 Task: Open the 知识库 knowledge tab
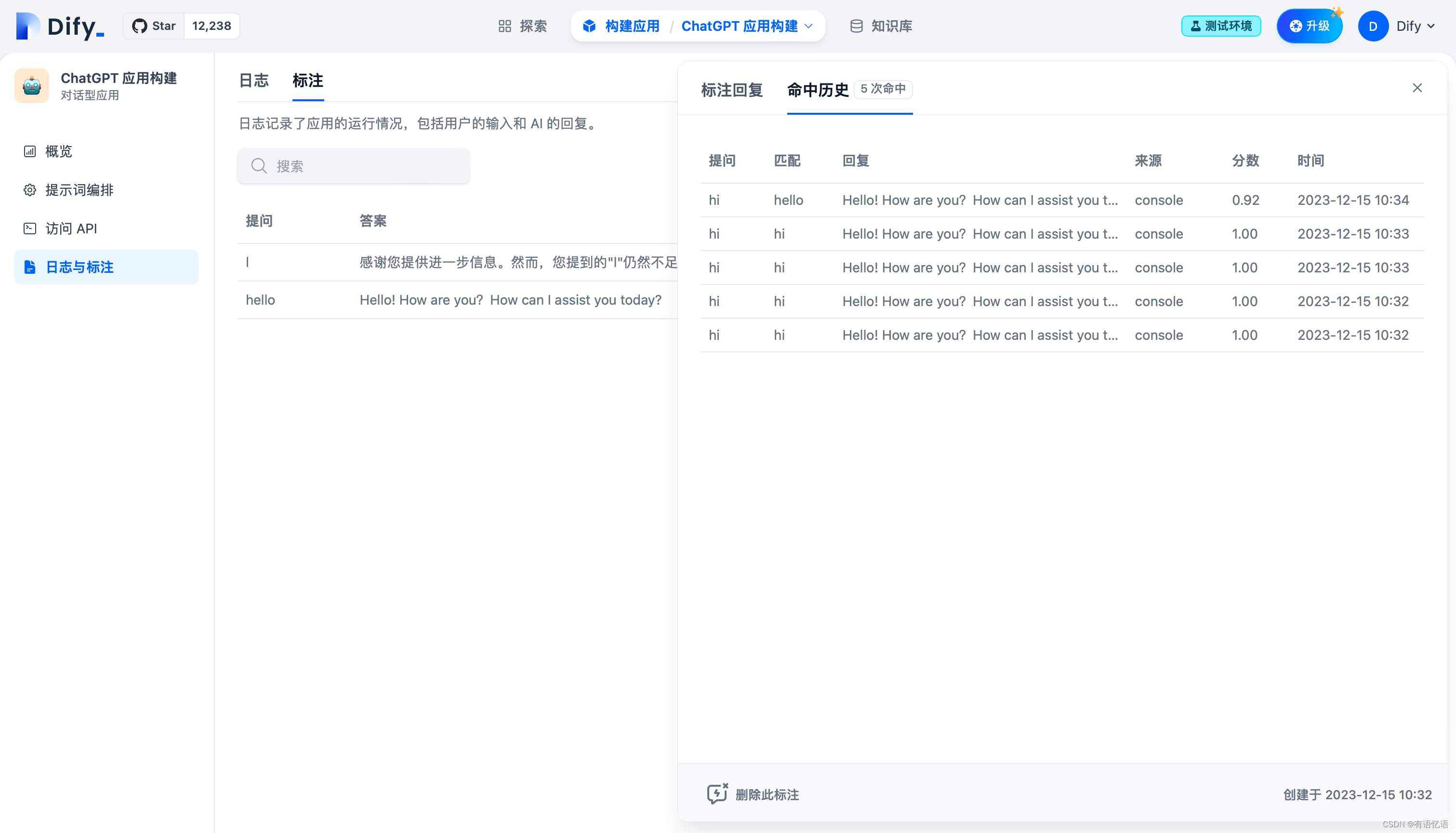pos(881,27)
